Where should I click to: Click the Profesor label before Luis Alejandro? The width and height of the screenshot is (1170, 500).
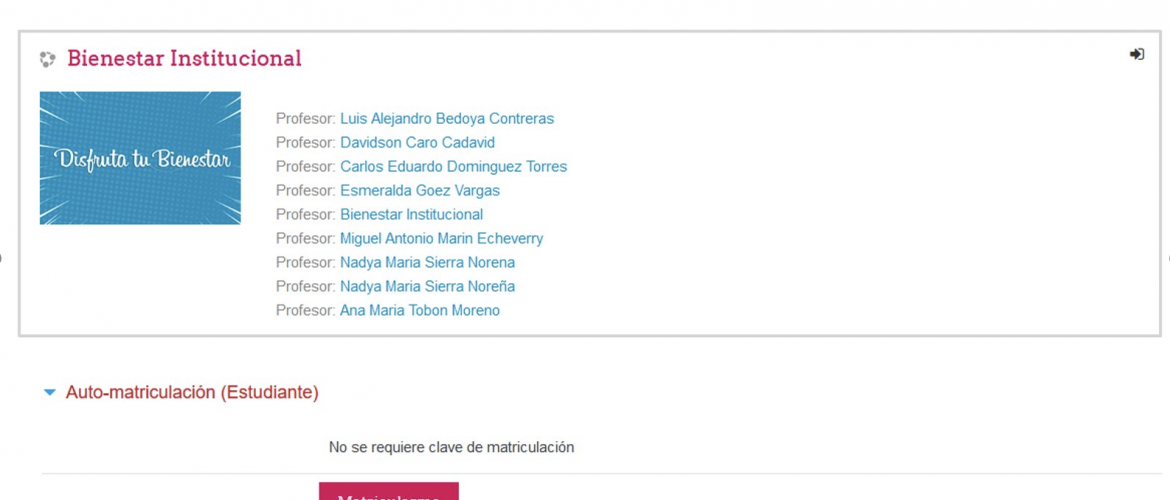tap(306, 119)
